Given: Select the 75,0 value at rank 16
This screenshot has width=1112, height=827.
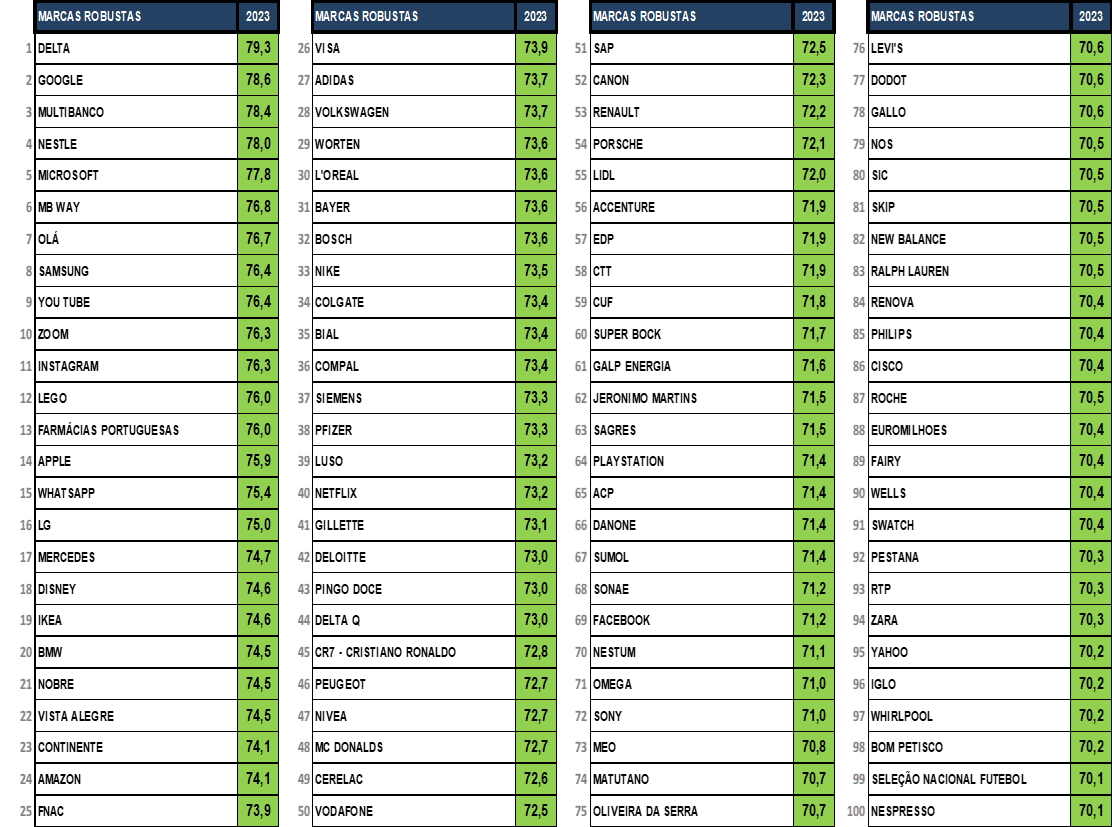Looking at the screenshot, I should tap(257, 525).
